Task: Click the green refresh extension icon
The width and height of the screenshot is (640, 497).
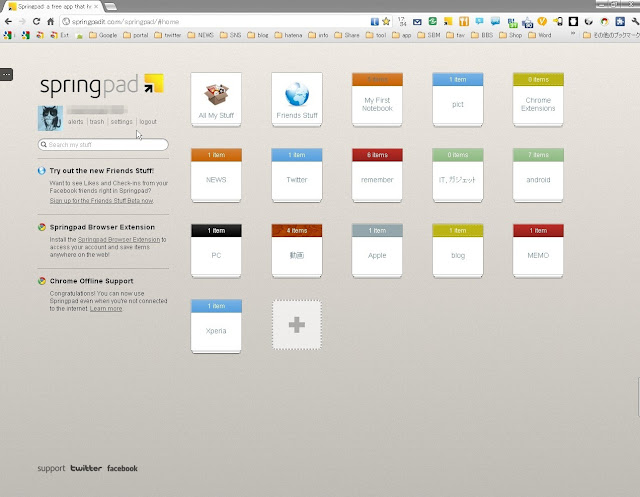Action: point(433,21)
